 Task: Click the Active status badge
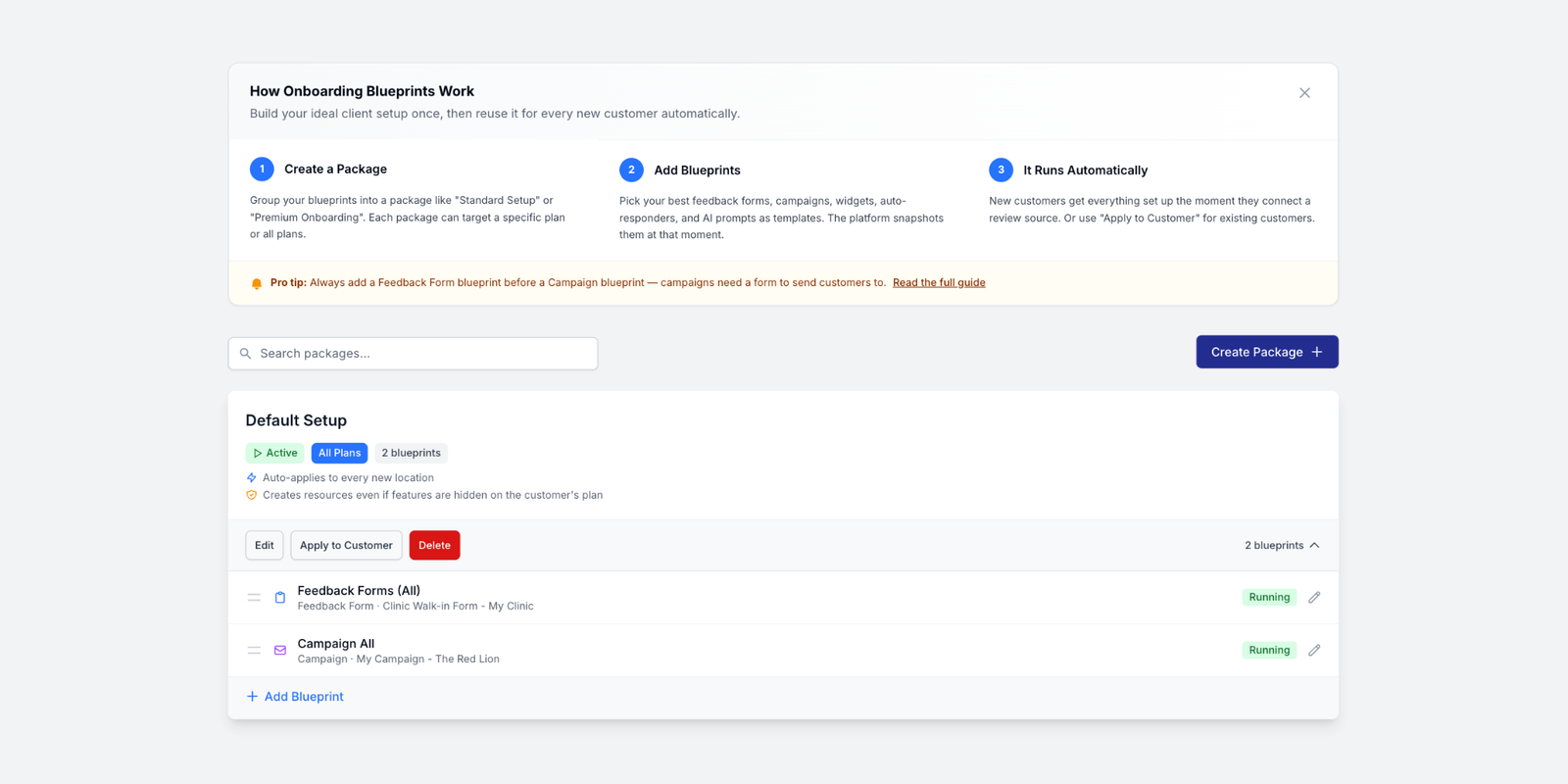tap(274, 453)
